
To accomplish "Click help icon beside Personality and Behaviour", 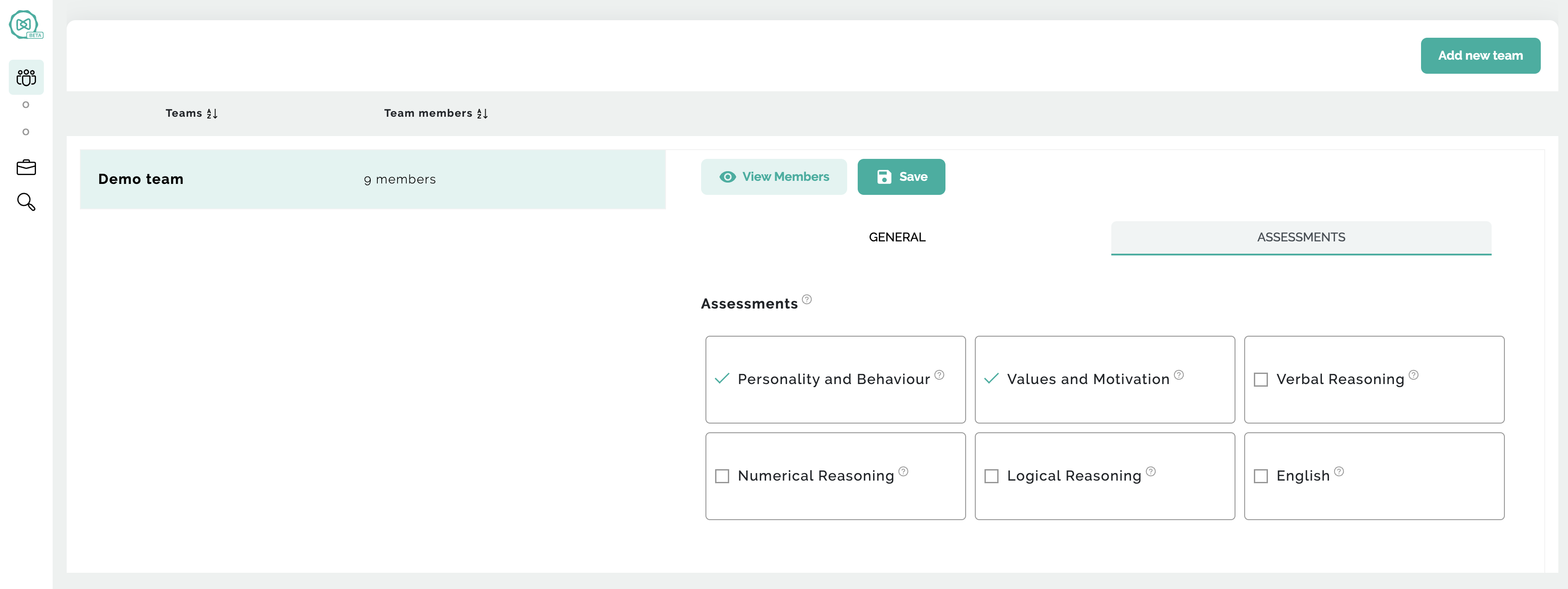I will (x=939, y=374).
